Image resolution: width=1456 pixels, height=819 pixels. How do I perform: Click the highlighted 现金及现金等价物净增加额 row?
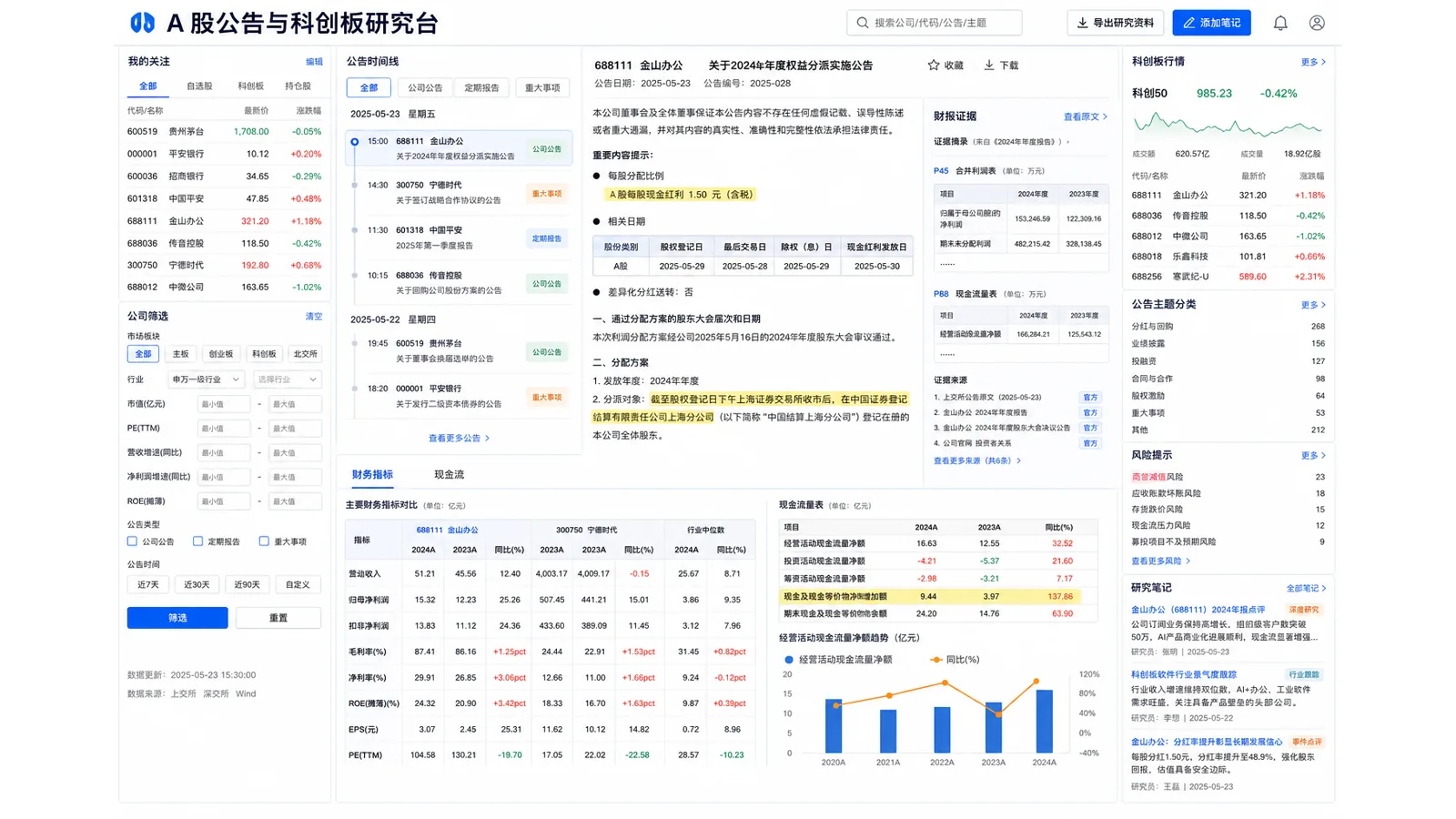point(930,597)
